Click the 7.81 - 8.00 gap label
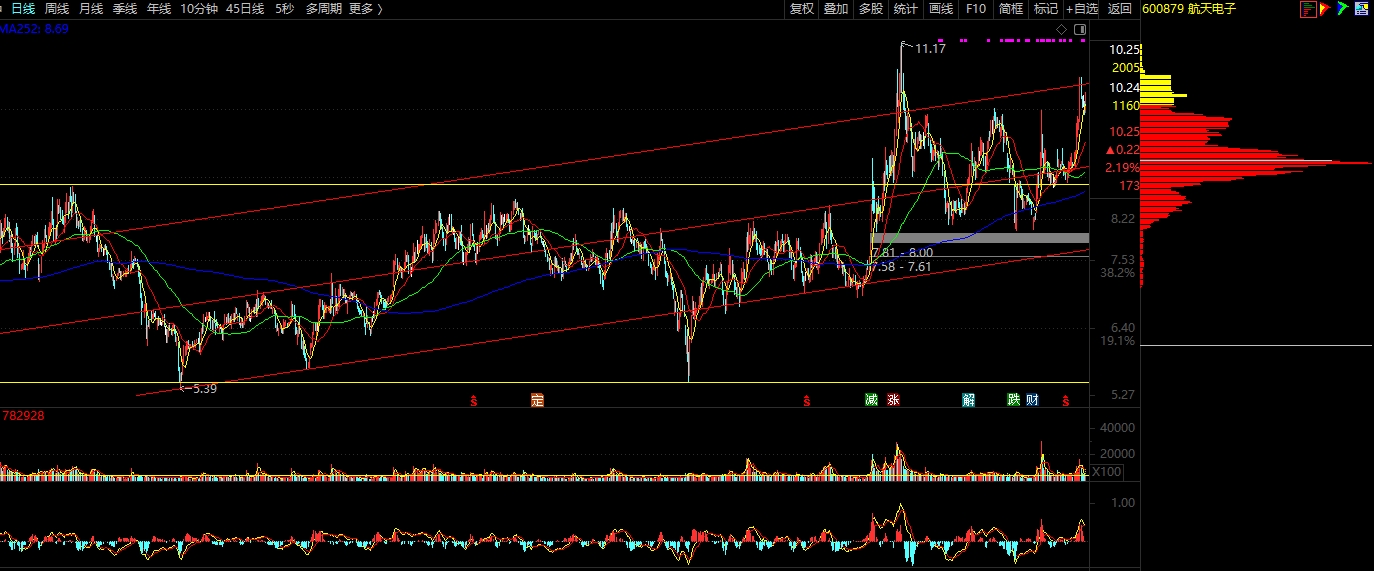The image size is (1374, 571). click(903, 253)
